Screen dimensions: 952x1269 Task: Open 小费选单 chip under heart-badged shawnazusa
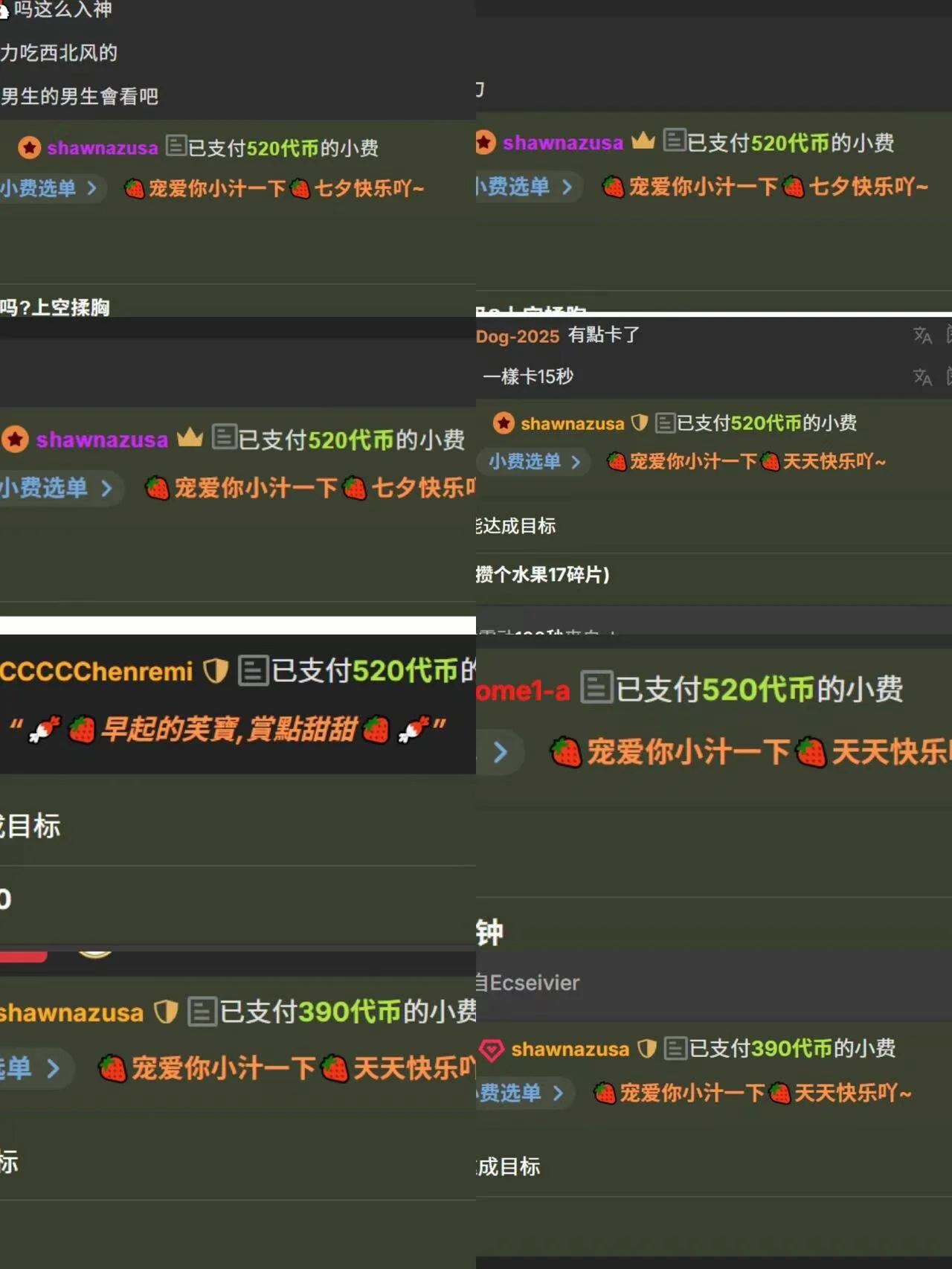click(524, 1093)
